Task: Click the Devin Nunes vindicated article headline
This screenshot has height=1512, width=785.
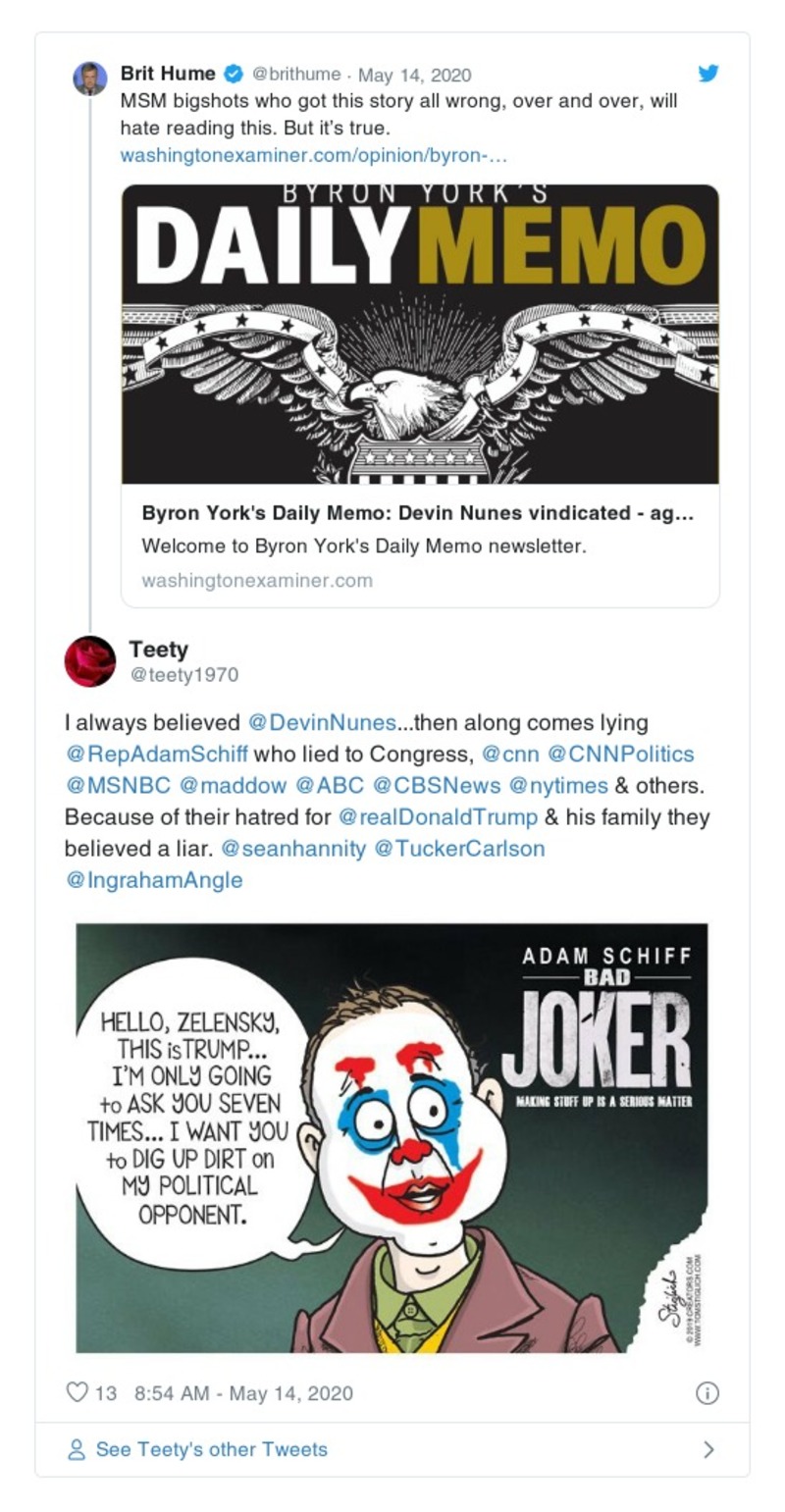Action: [x=417, y=513]
